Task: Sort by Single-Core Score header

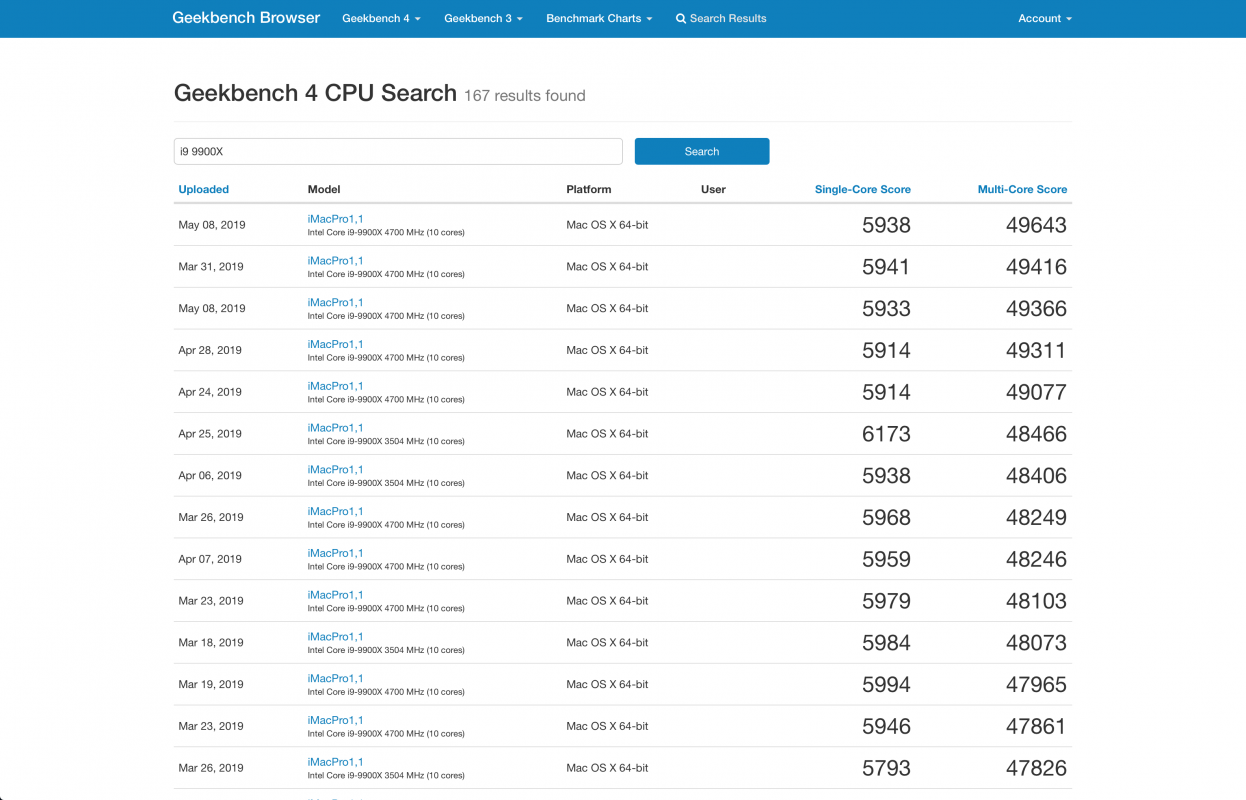Action: click(x=862, y=189)
